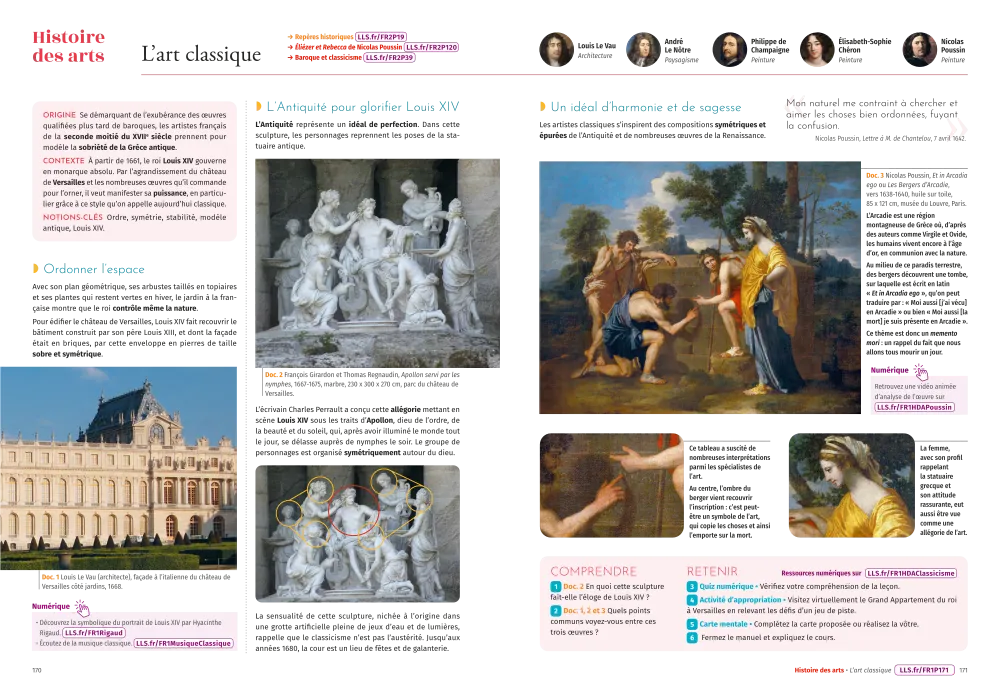Click the number 5 badge beside Carte mentale
Image resolution: width=1000 pixels, height=691 pixels.
tap(692, 624)
